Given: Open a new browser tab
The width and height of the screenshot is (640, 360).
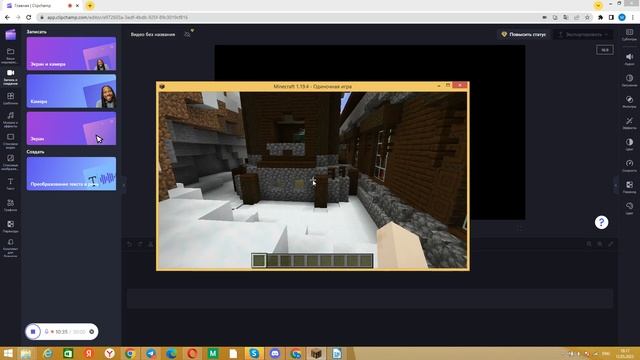Looking at the screenshot, I should coord(90,6).
